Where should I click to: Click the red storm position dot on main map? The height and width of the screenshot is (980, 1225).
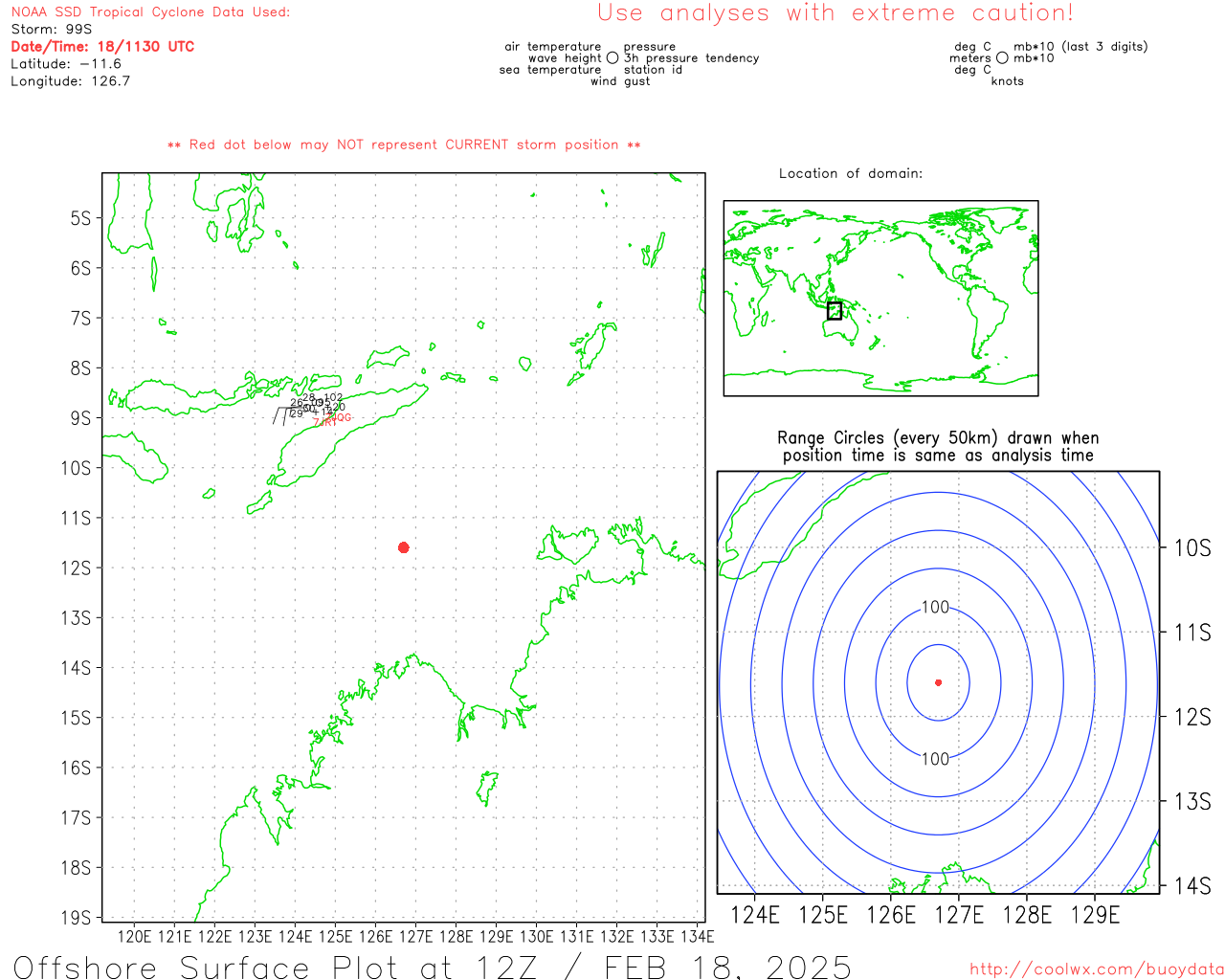[404, 547]
